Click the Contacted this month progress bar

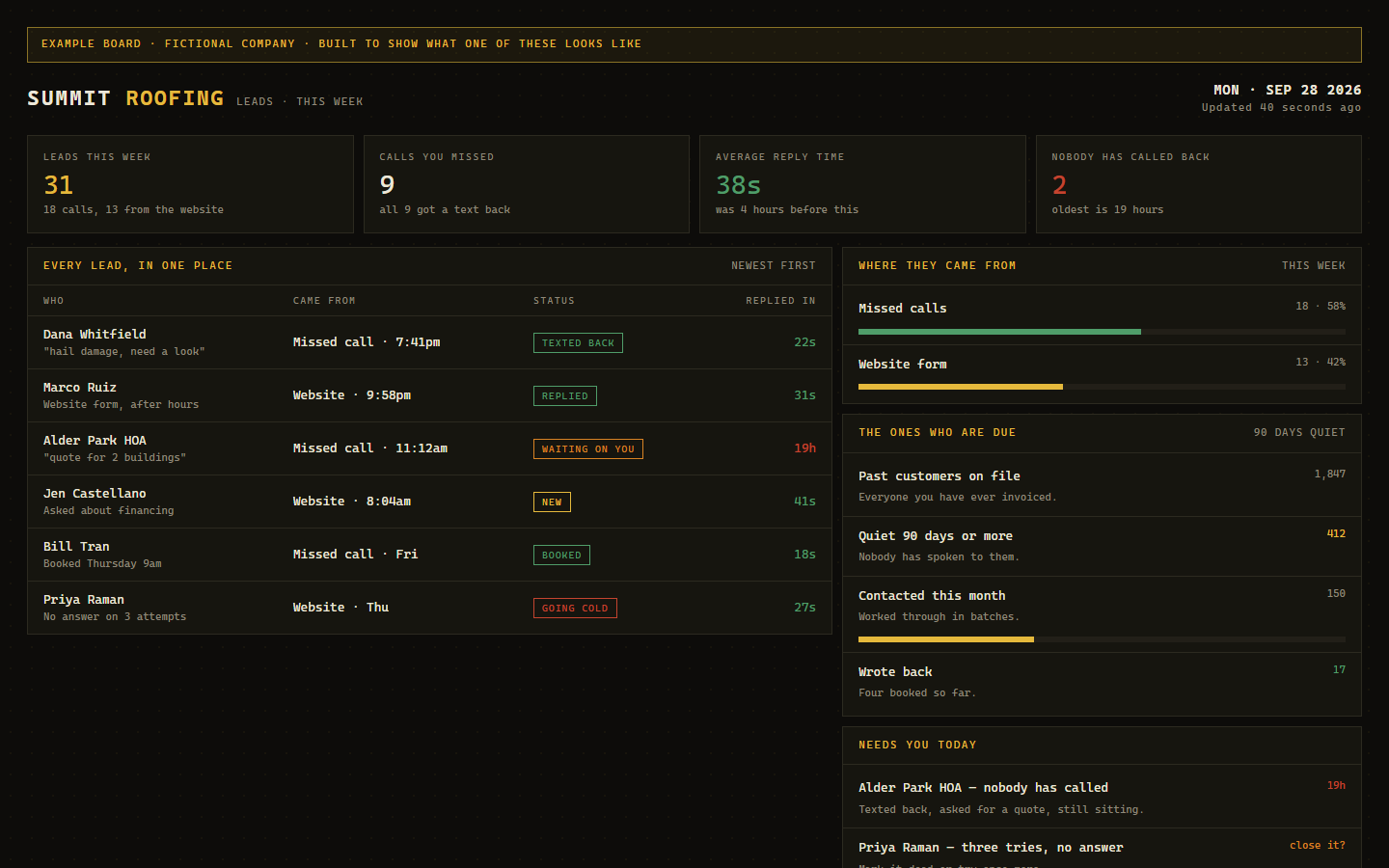tap(1102, 639)
